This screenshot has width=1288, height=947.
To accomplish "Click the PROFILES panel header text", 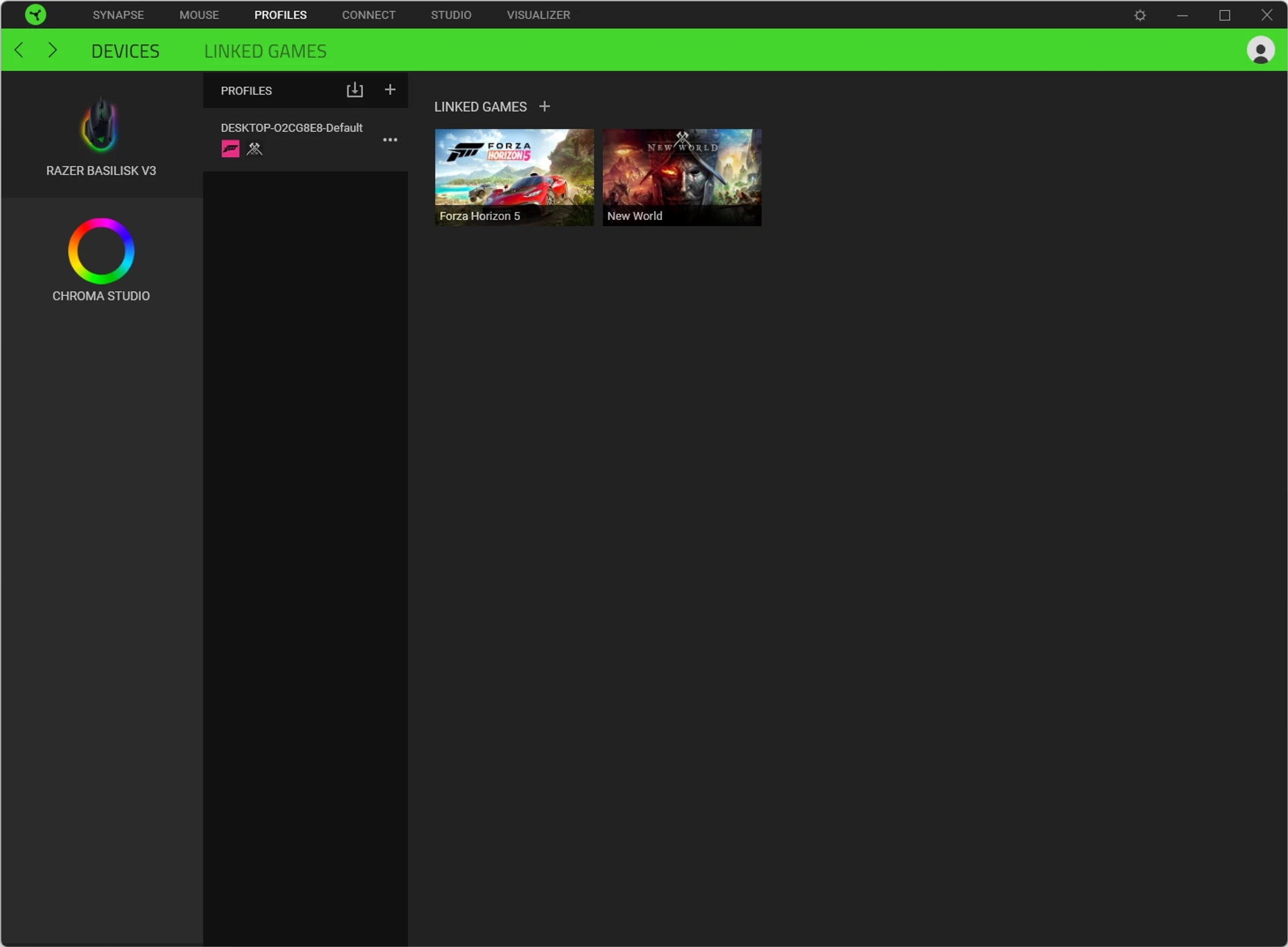I will tap(246, 91).
